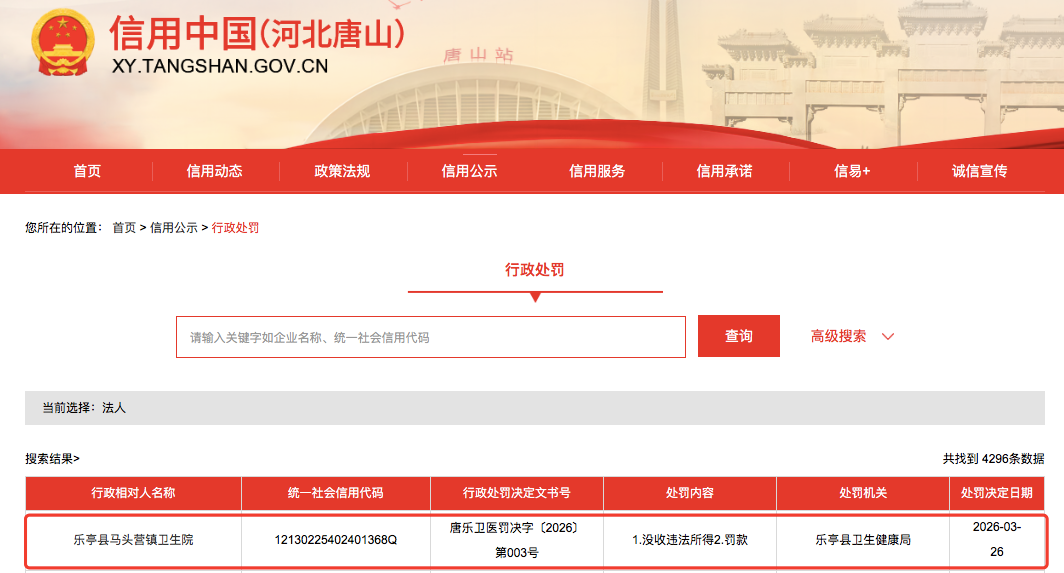Go to 政策法规 in navigation bar
Viewport: 1064px width, 573px height.
click(x=342, y=171)
